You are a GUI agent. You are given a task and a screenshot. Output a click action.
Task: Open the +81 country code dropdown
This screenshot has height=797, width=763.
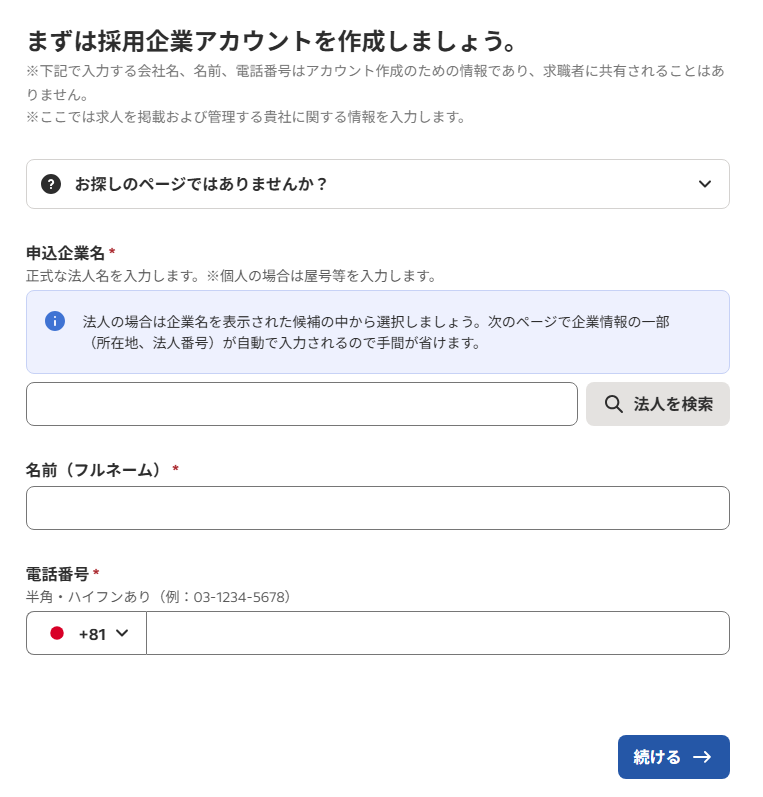[86, 633]
